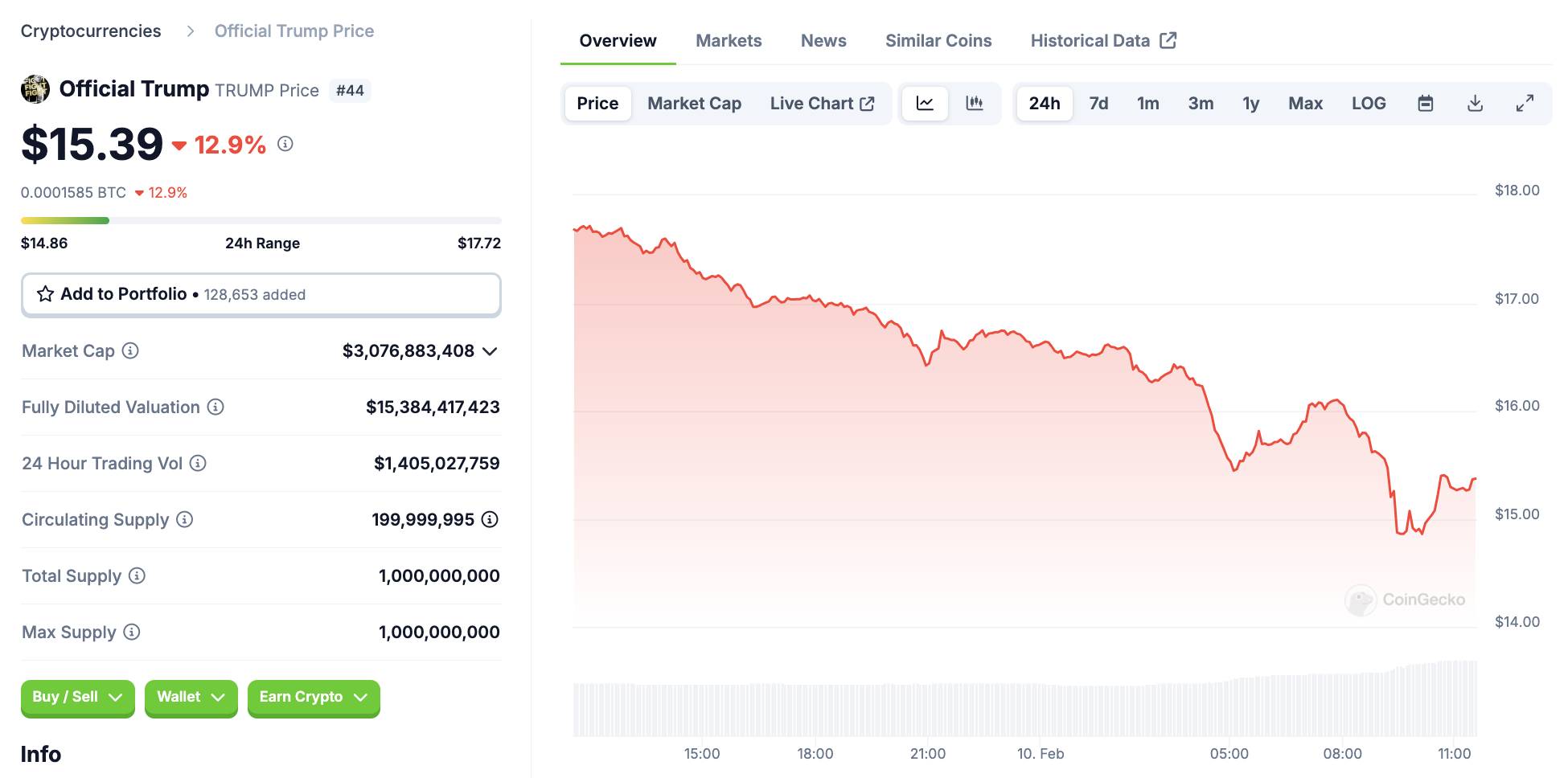Go to the Cryptocurrencies breadcrumb link
The height and width of the screenshot is (778, 1568).
91,31
